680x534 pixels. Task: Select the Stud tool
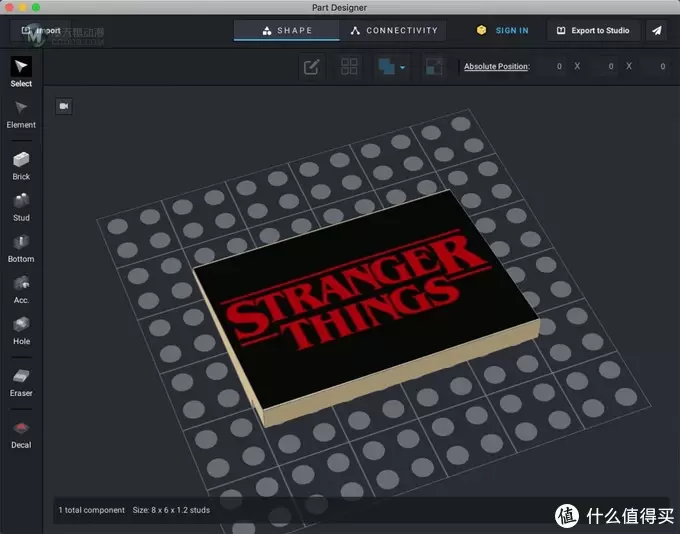pyautogui.click(x=21, y=207)
